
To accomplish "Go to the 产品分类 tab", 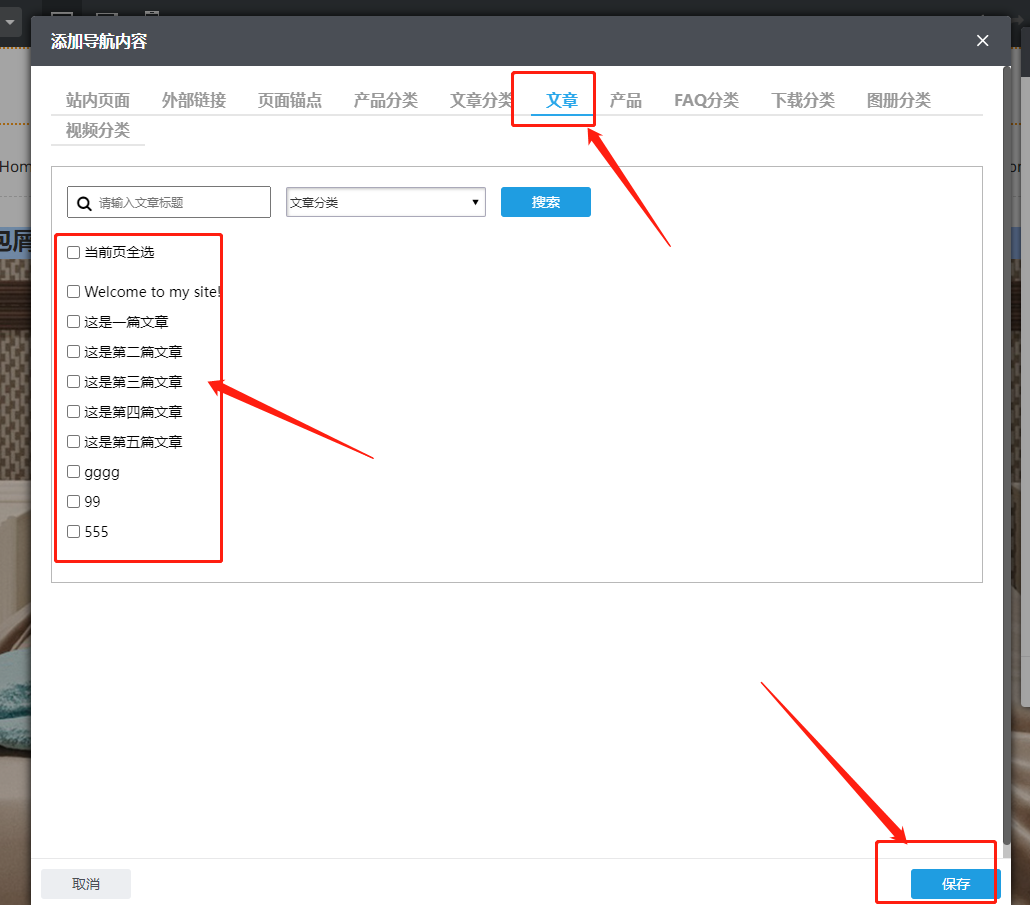I will (385, 100).
